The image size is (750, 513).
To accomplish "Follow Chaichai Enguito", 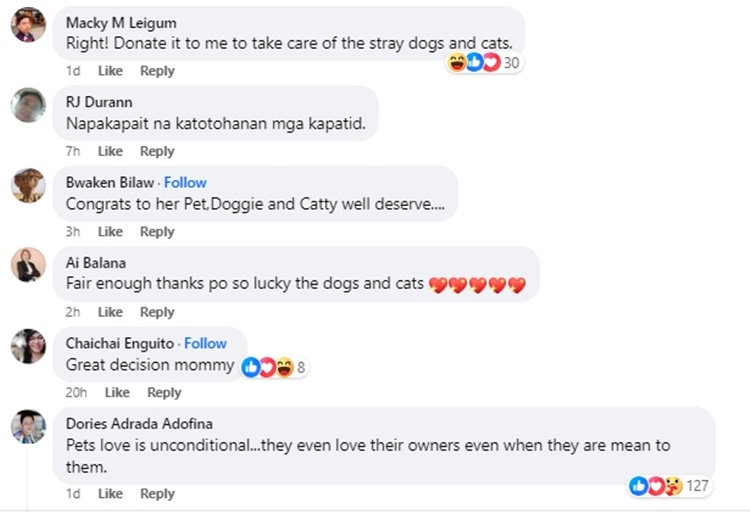I will 205,343.
